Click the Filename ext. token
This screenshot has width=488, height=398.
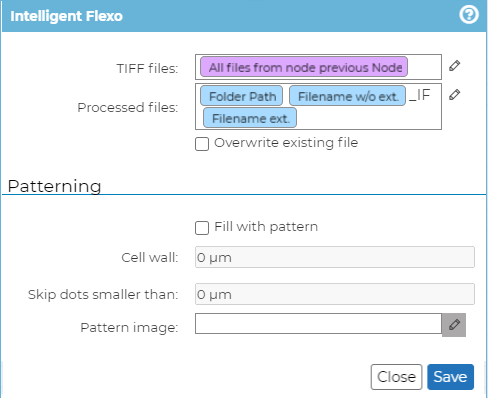(x=250, y=118)
